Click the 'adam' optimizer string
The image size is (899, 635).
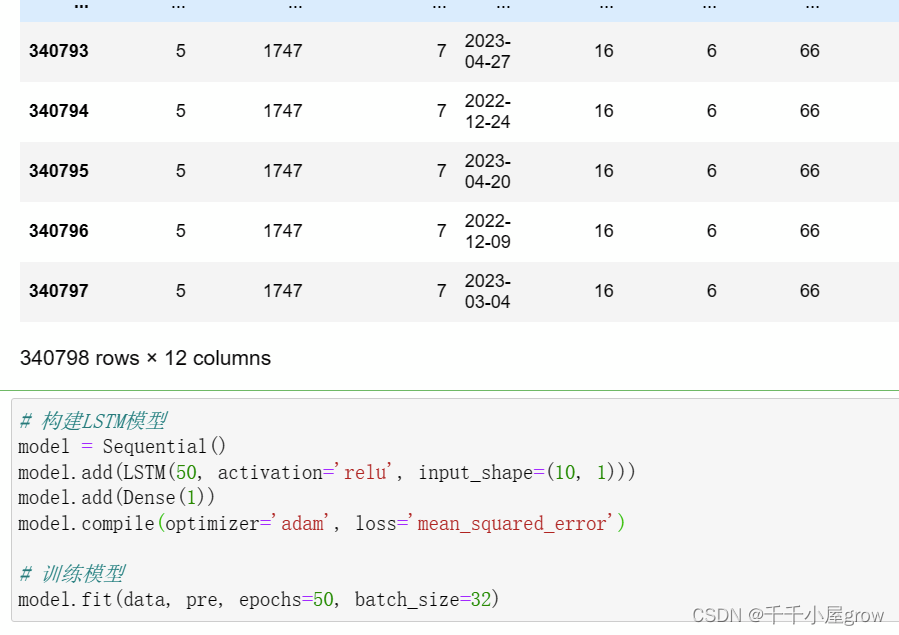click(302, 523)
